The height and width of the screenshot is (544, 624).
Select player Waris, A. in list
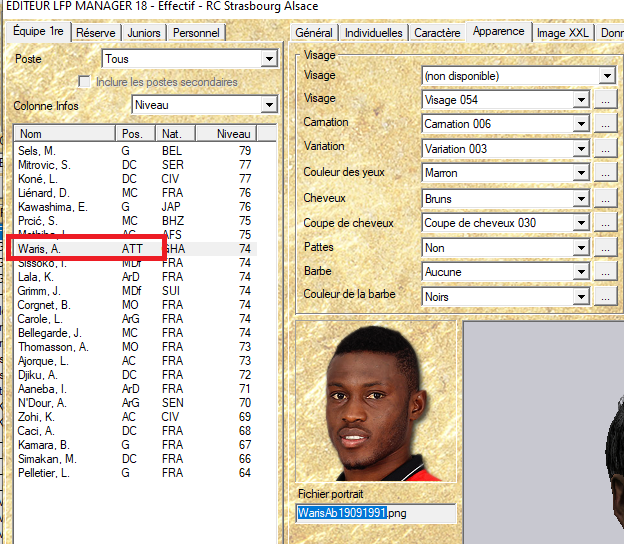[x=135, y=249]
